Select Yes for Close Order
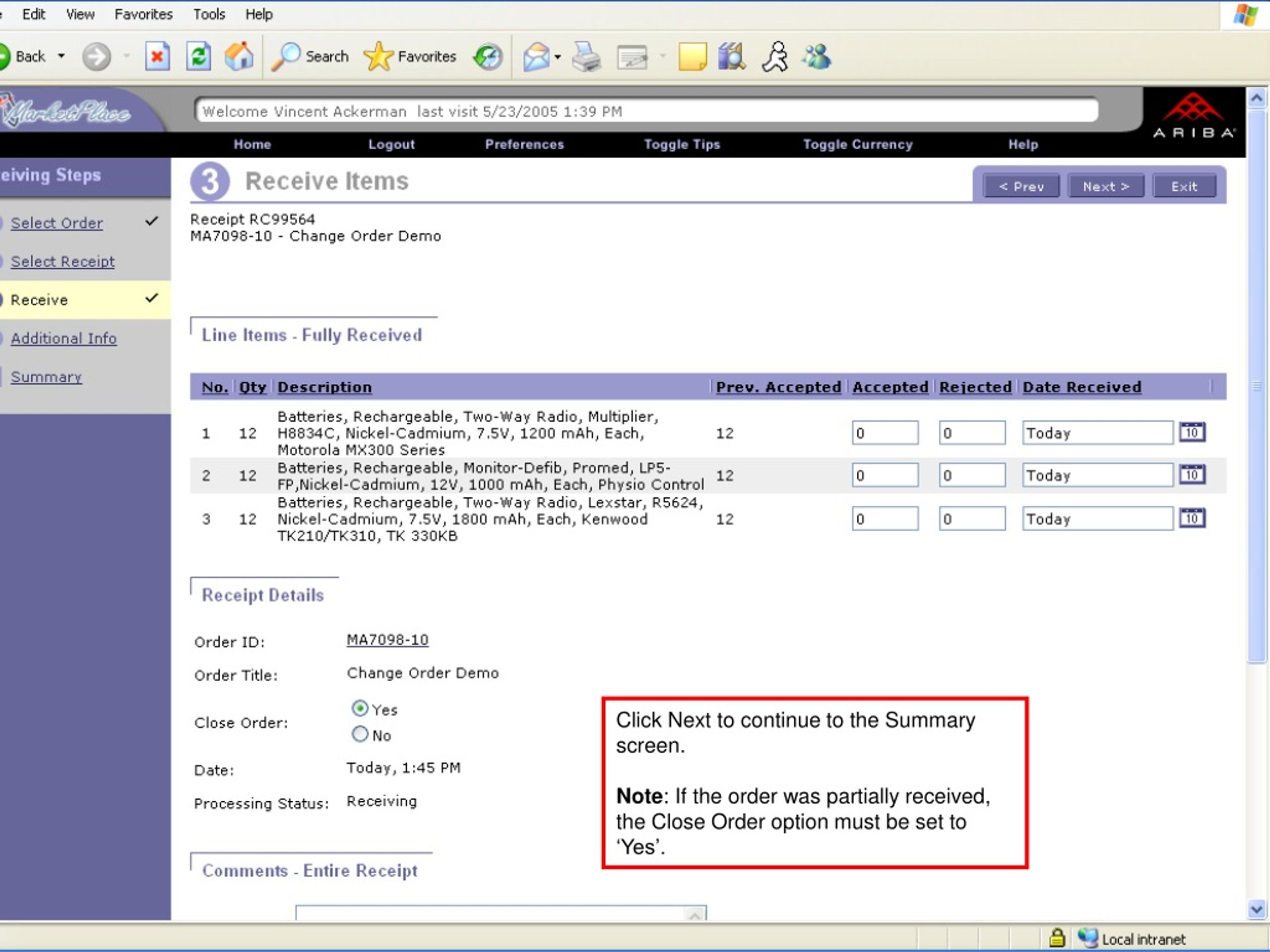Image resolution: width=1270 pixels, height=952 pixels. (360, 709)
